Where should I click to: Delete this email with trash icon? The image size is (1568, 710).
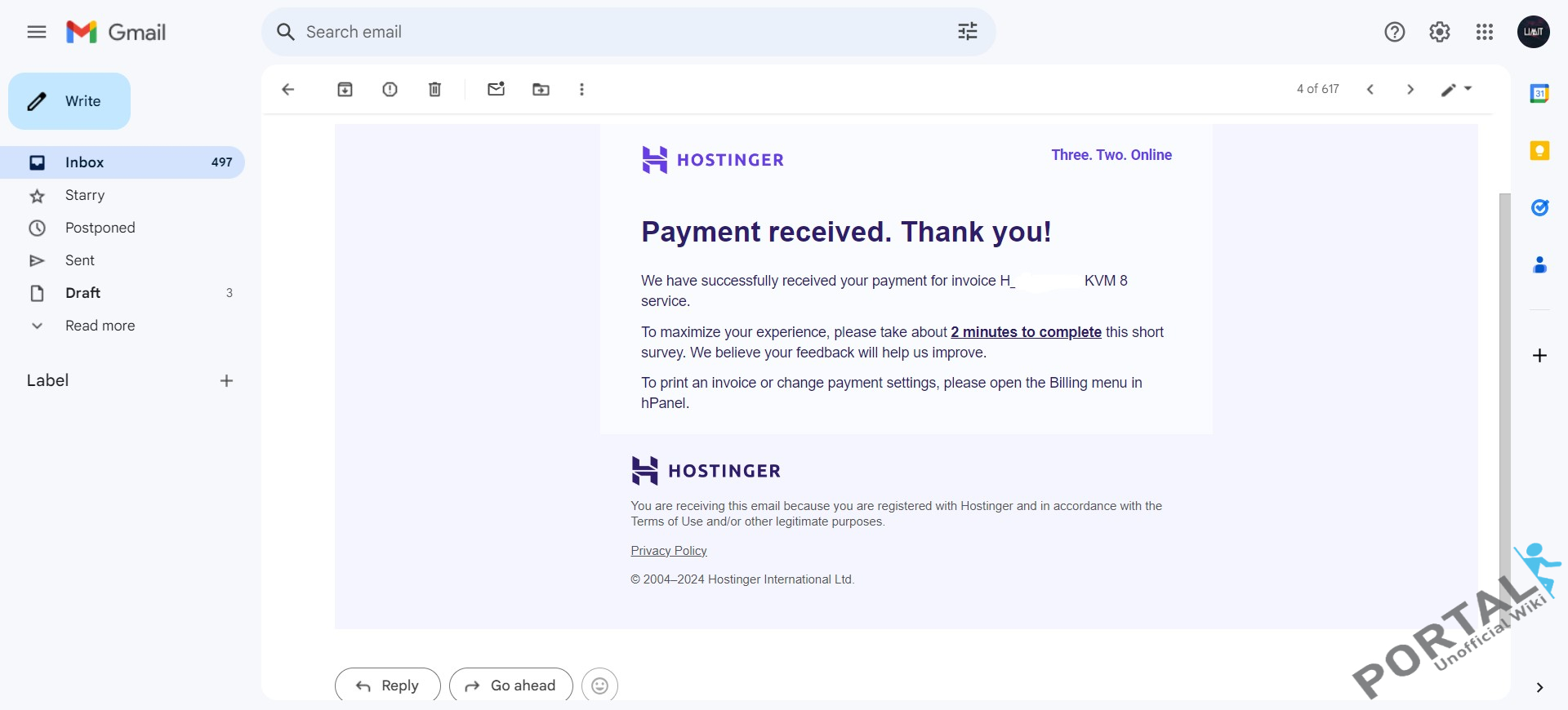click(435, 90)
